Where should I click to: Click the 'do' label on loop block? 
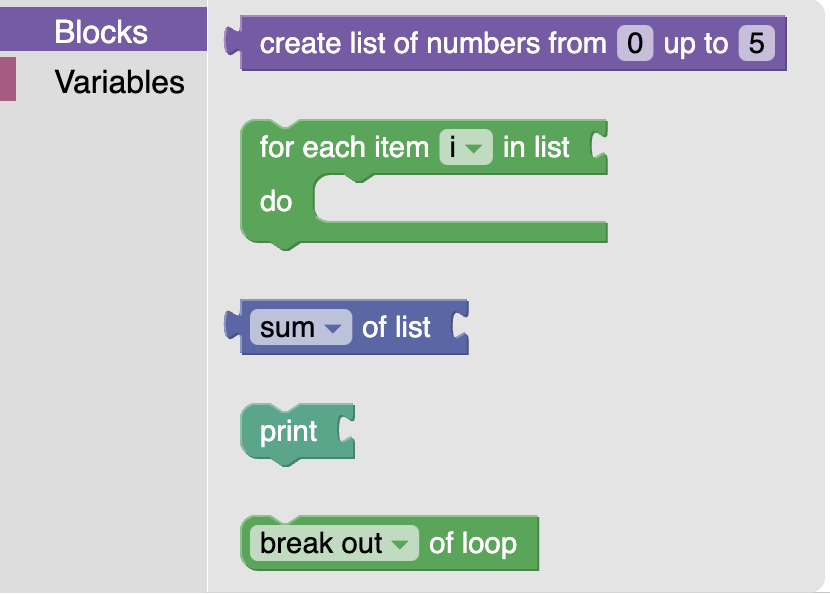point(276,202)
